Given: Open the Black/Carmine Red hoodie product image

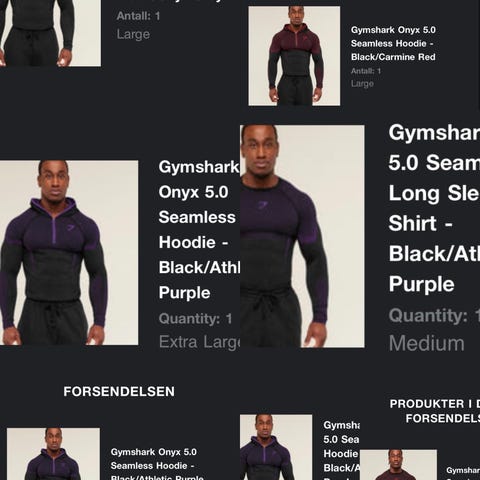Looking at the screenshot, I should (x=294, y=56).
